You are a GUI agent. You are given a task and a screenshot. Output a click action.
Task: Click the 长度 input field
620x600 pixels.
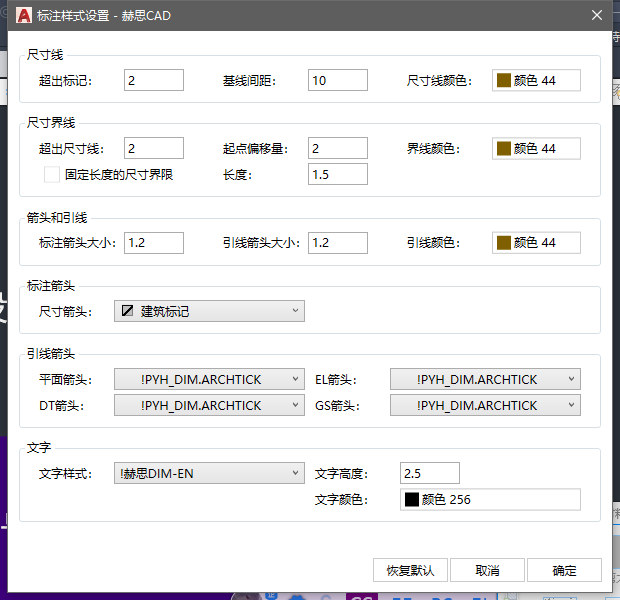(338, 174)
